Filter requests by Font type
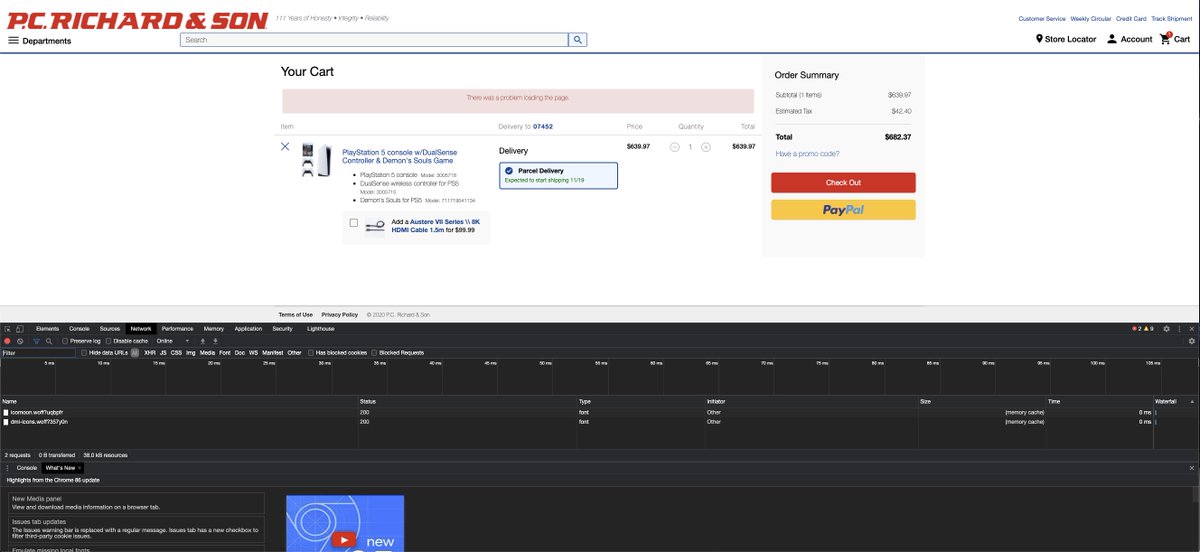1200x552 pixels. click(225, 353)
